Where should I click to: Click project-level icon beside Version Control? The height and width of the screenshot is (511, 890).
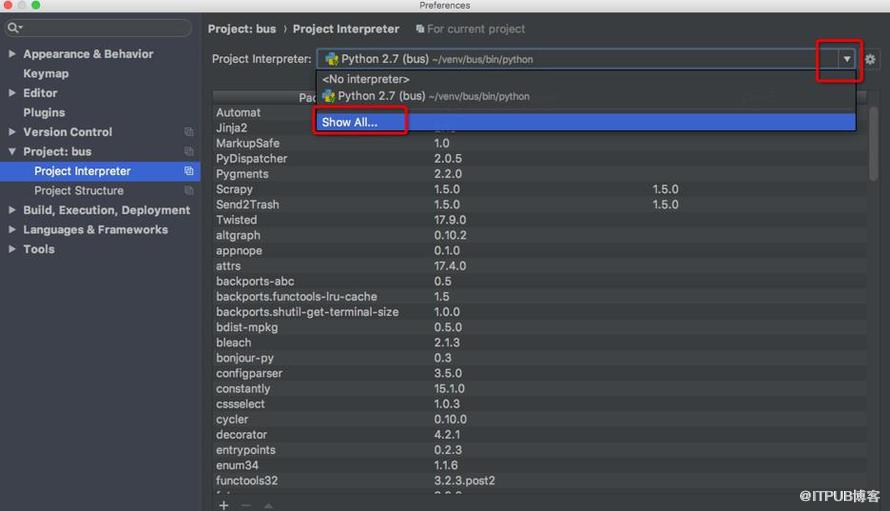189,132
